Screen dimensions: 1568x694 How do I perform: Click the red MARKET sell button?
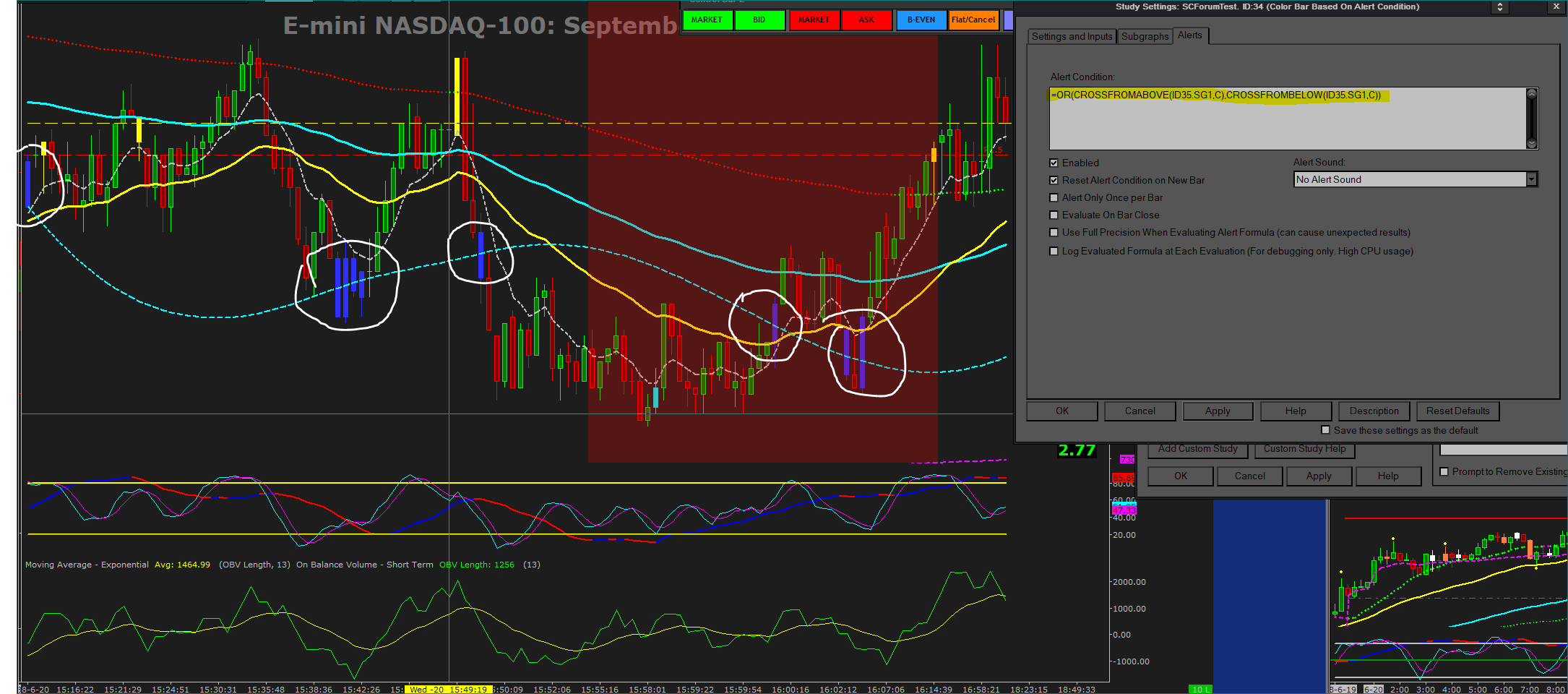[814, 20]
